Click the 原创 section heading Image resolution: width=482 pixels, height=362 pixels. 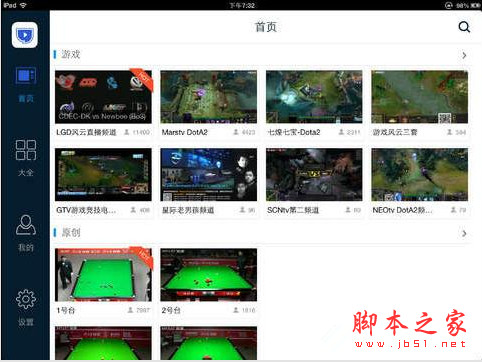point(71,232)
